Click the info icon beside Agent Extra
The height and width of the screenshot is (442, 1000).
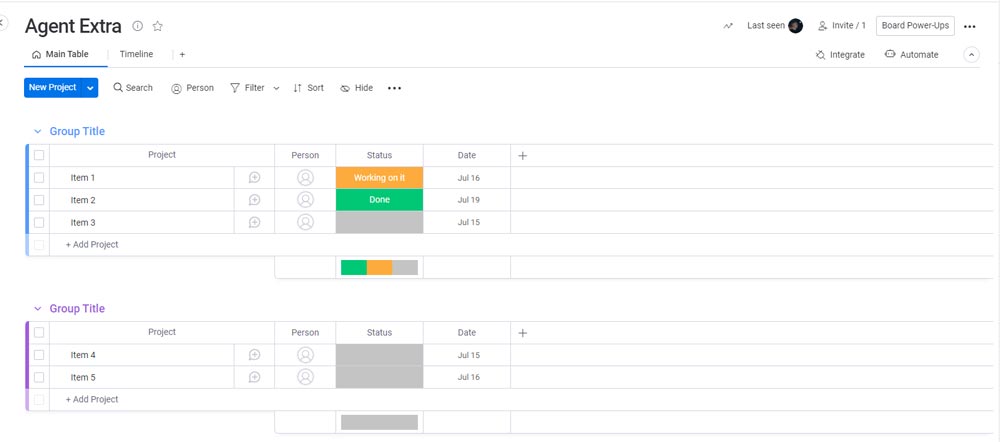coord(138,26)
